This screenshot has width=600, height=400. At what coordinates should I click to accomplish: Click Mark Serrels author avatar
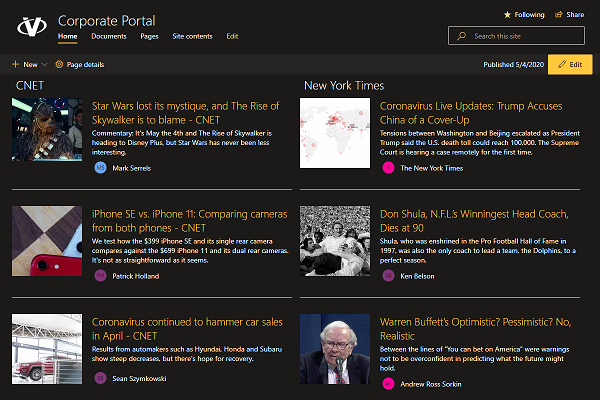tap(100, 168)
